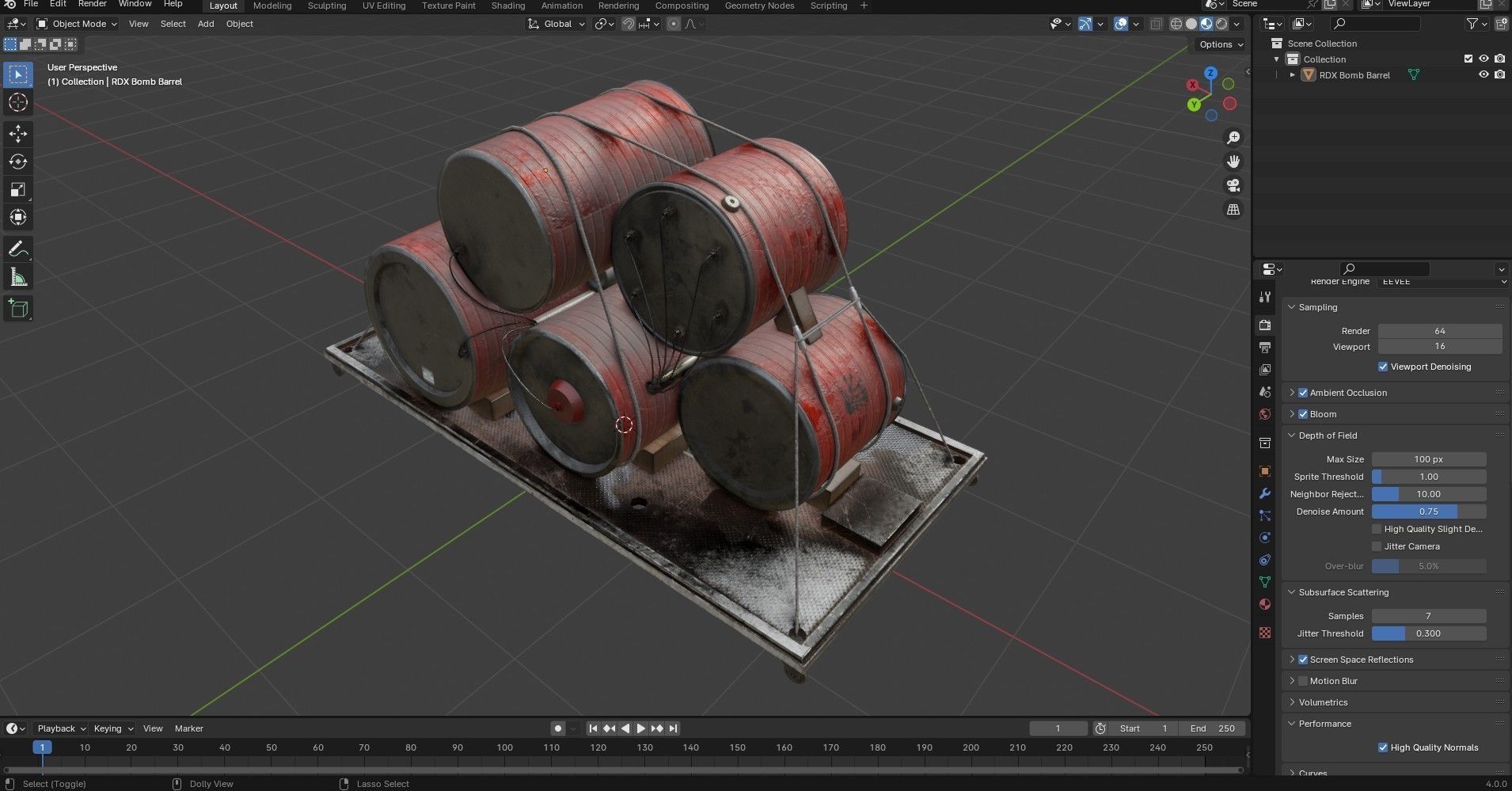The width and height of the screenshot is (1512, 791).
Task: Open the Output properties tab
Action: (1265, 347)
